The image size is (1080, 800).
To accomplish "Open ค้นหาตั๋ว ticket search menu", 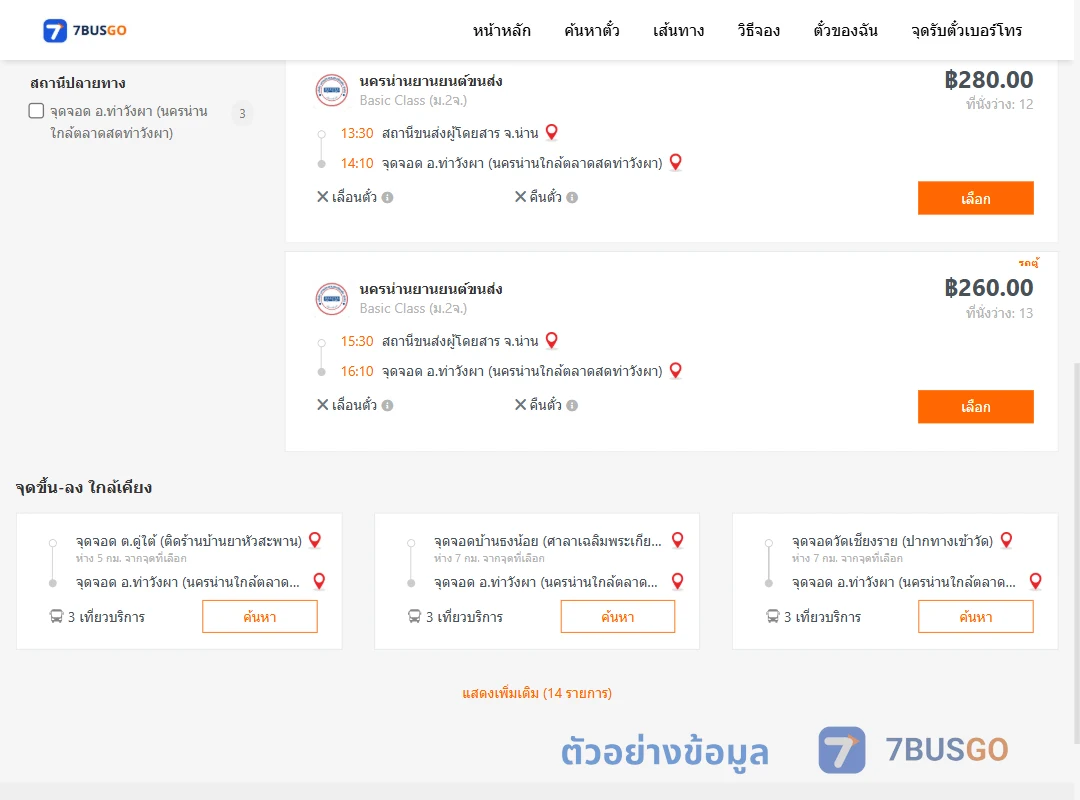I will click(x=592, y=30).
